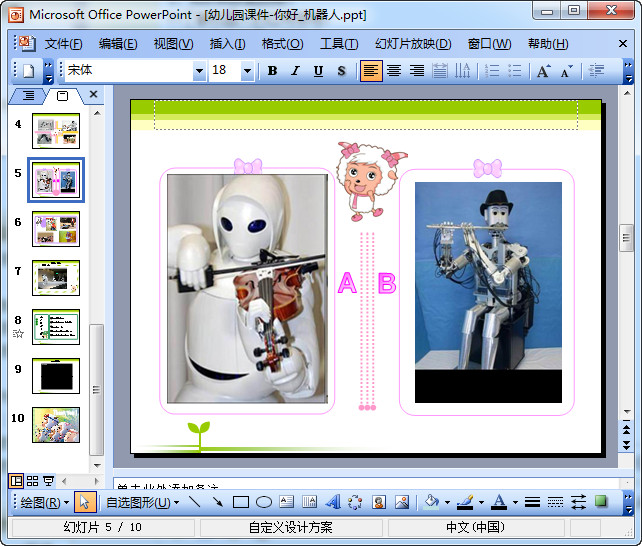
Task: Click decrease indent icon
Action: tap(596, 71)
